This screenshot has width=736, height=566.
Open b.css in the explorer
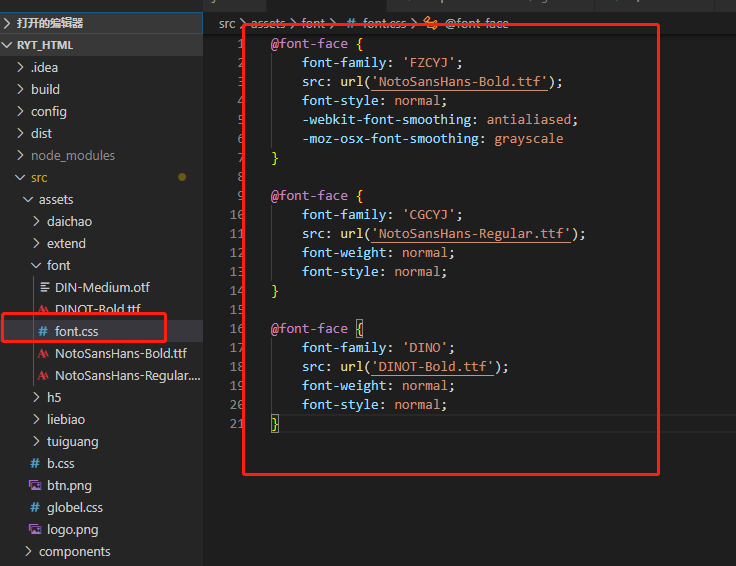point(61,463)
